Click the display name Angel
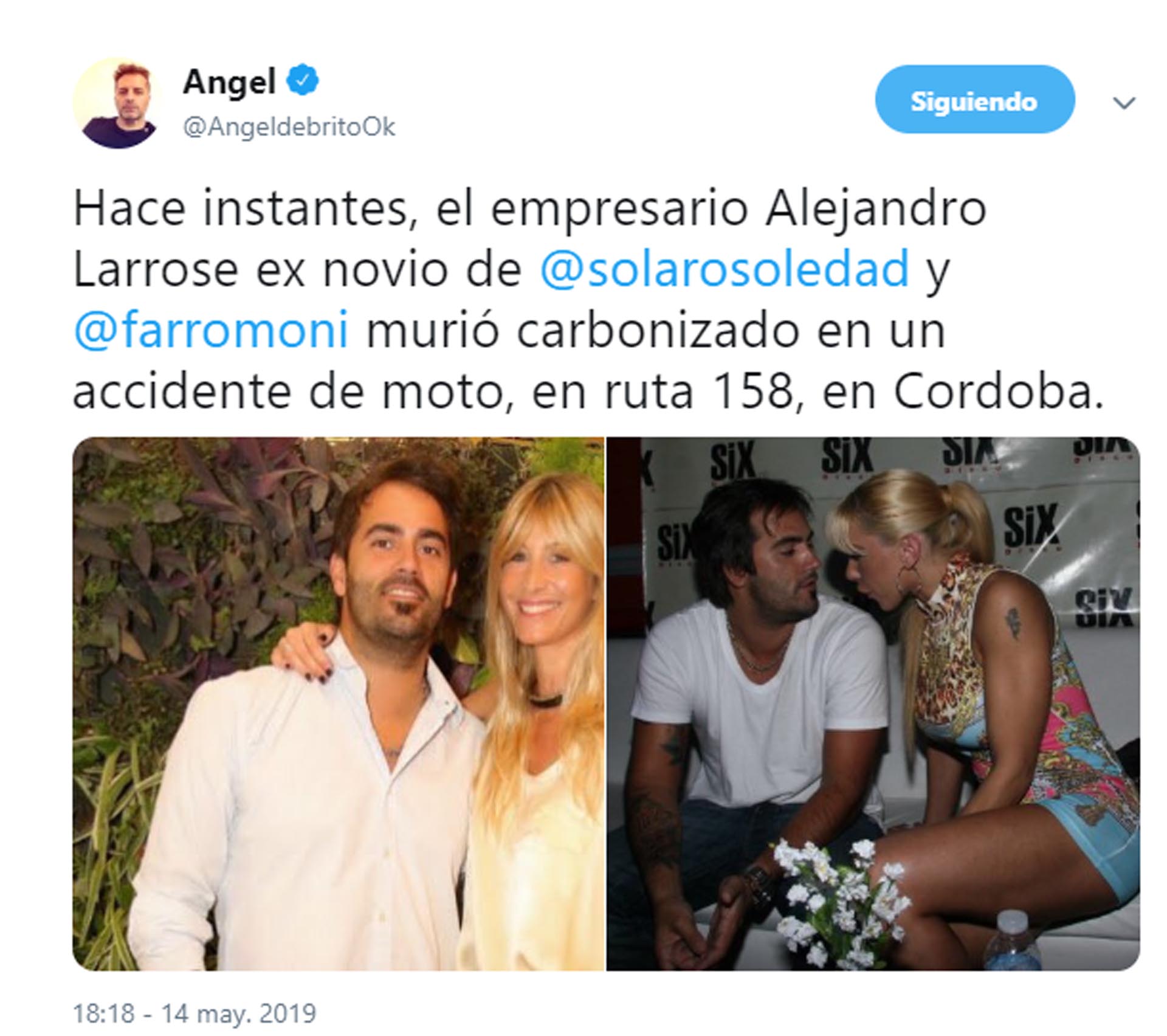The image size is (1167, 1036). point(229,82)
